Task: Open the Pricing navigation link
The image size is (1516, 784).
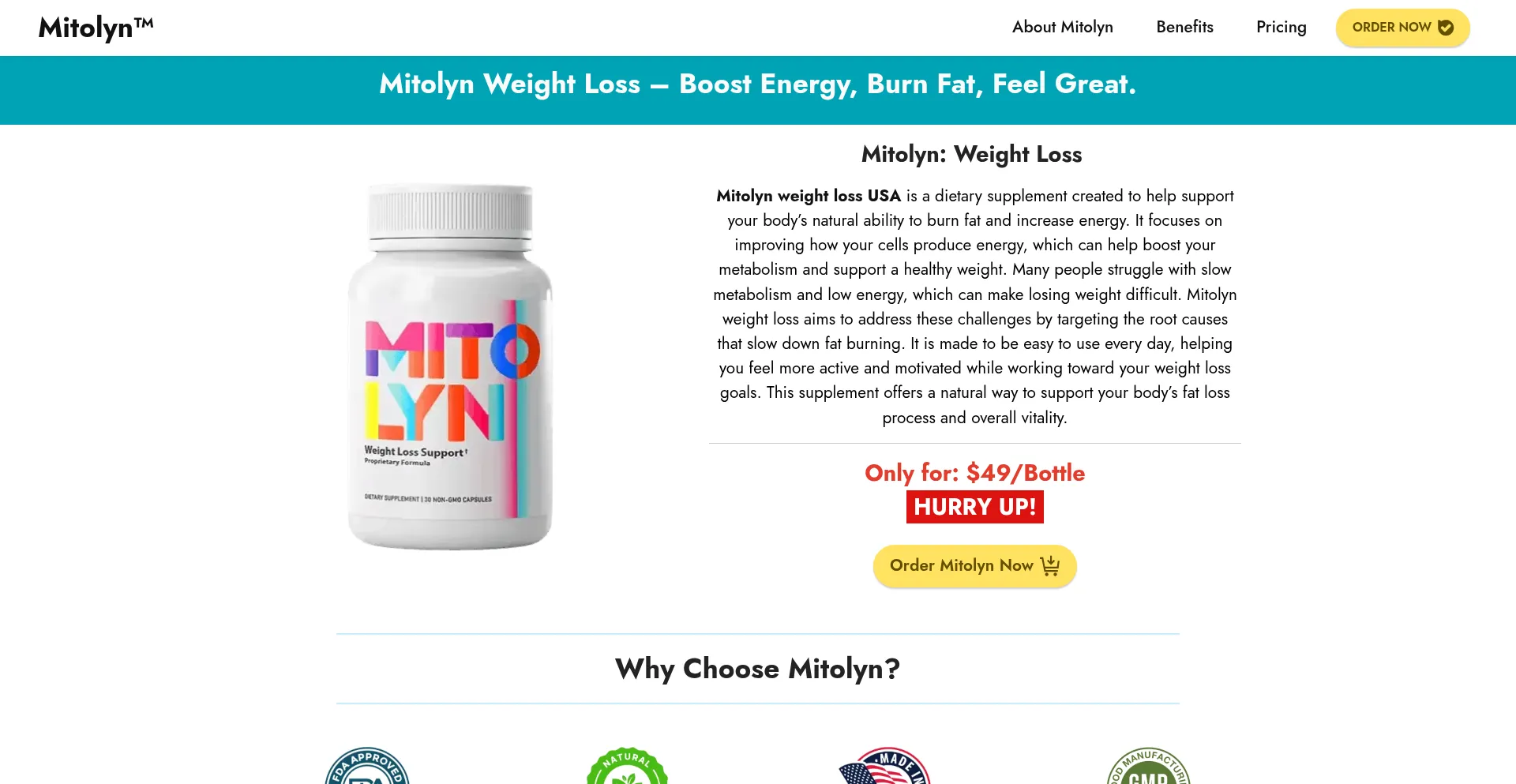Action: tap(1281, 27)
